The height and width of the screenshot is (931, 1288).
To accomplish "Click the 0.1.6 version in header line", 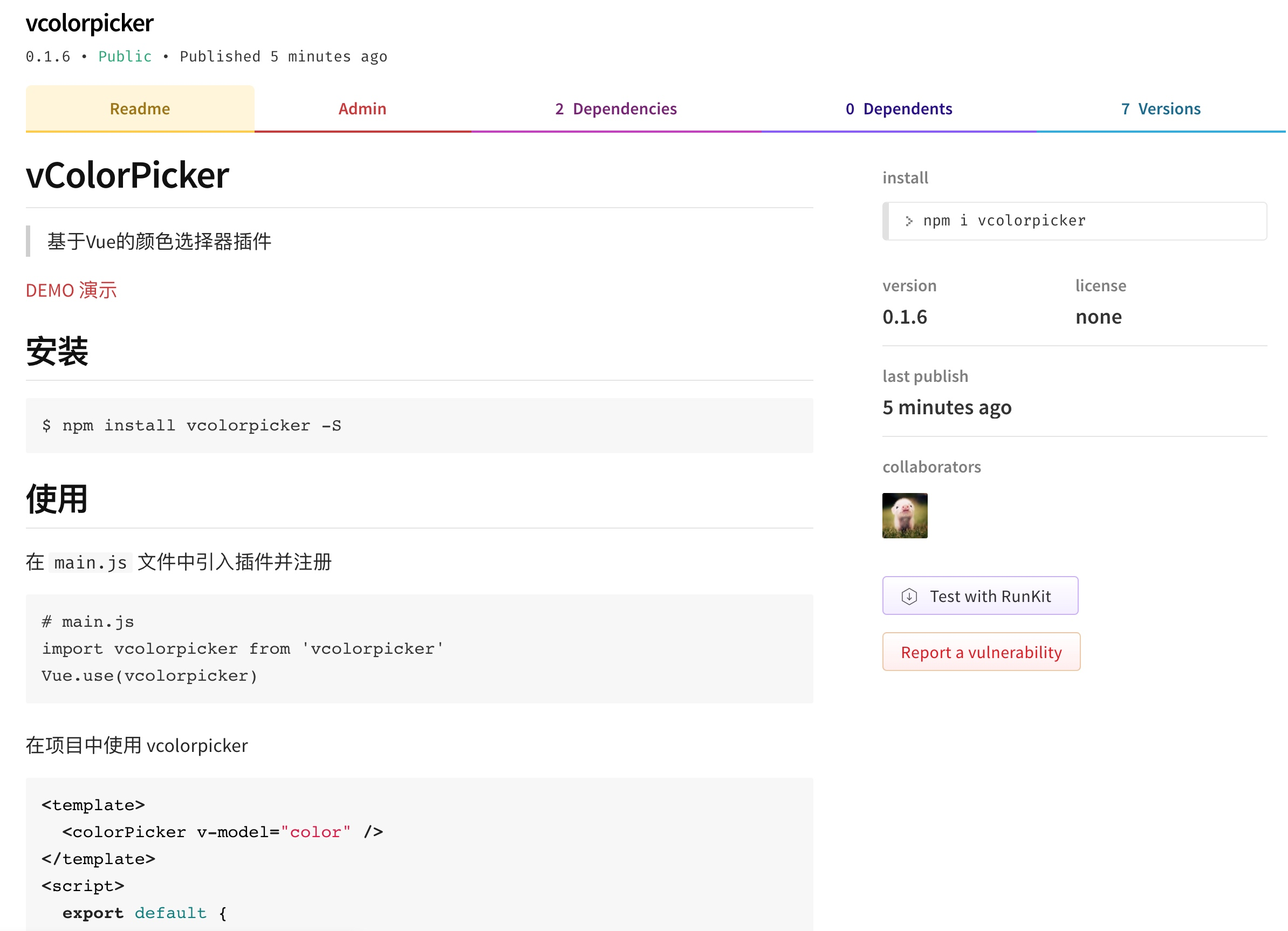I will pyautogui.click(x=47, y=56).
